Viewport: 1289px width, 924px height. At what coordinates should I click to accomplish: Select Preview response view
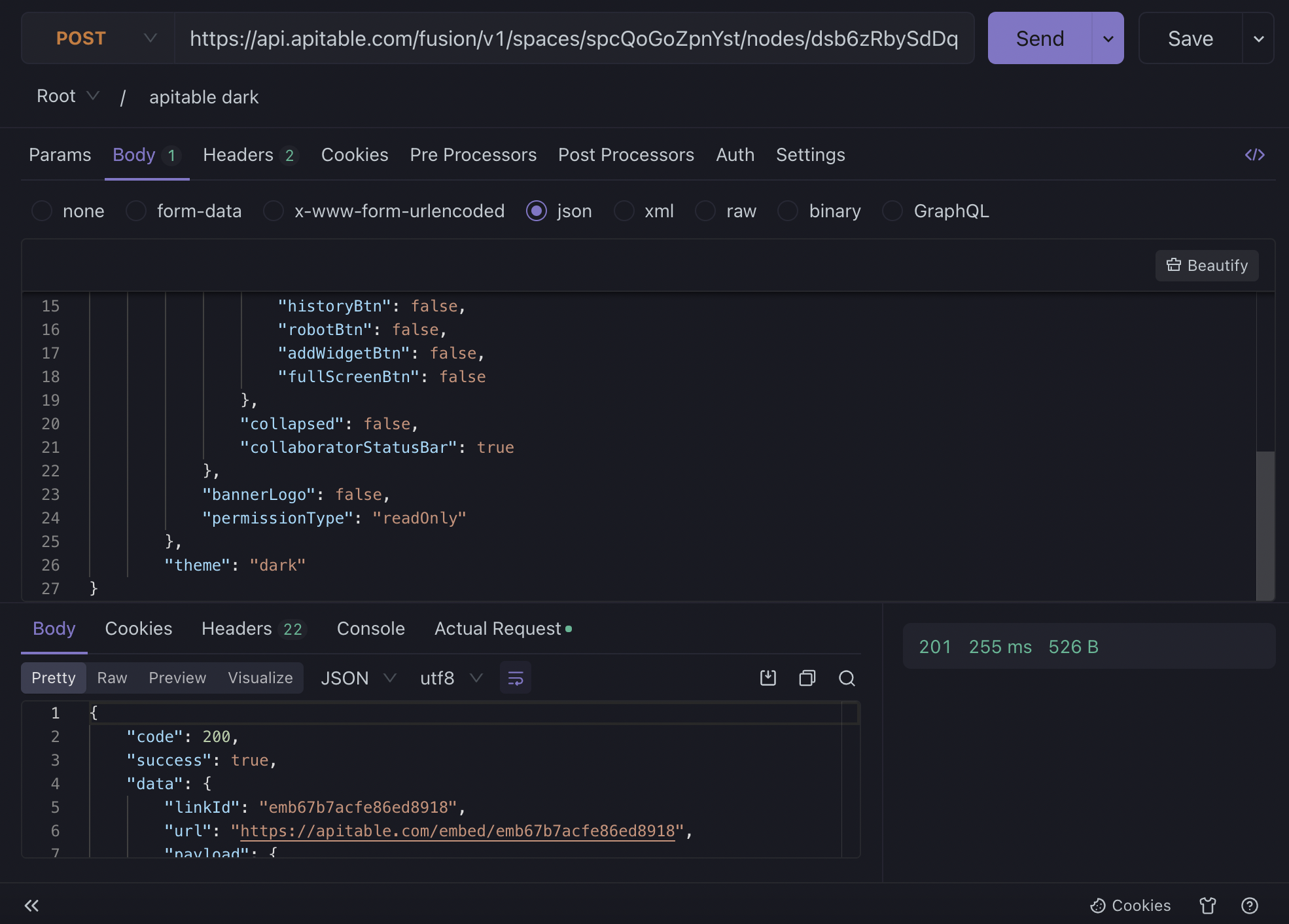tap(177, 678)
